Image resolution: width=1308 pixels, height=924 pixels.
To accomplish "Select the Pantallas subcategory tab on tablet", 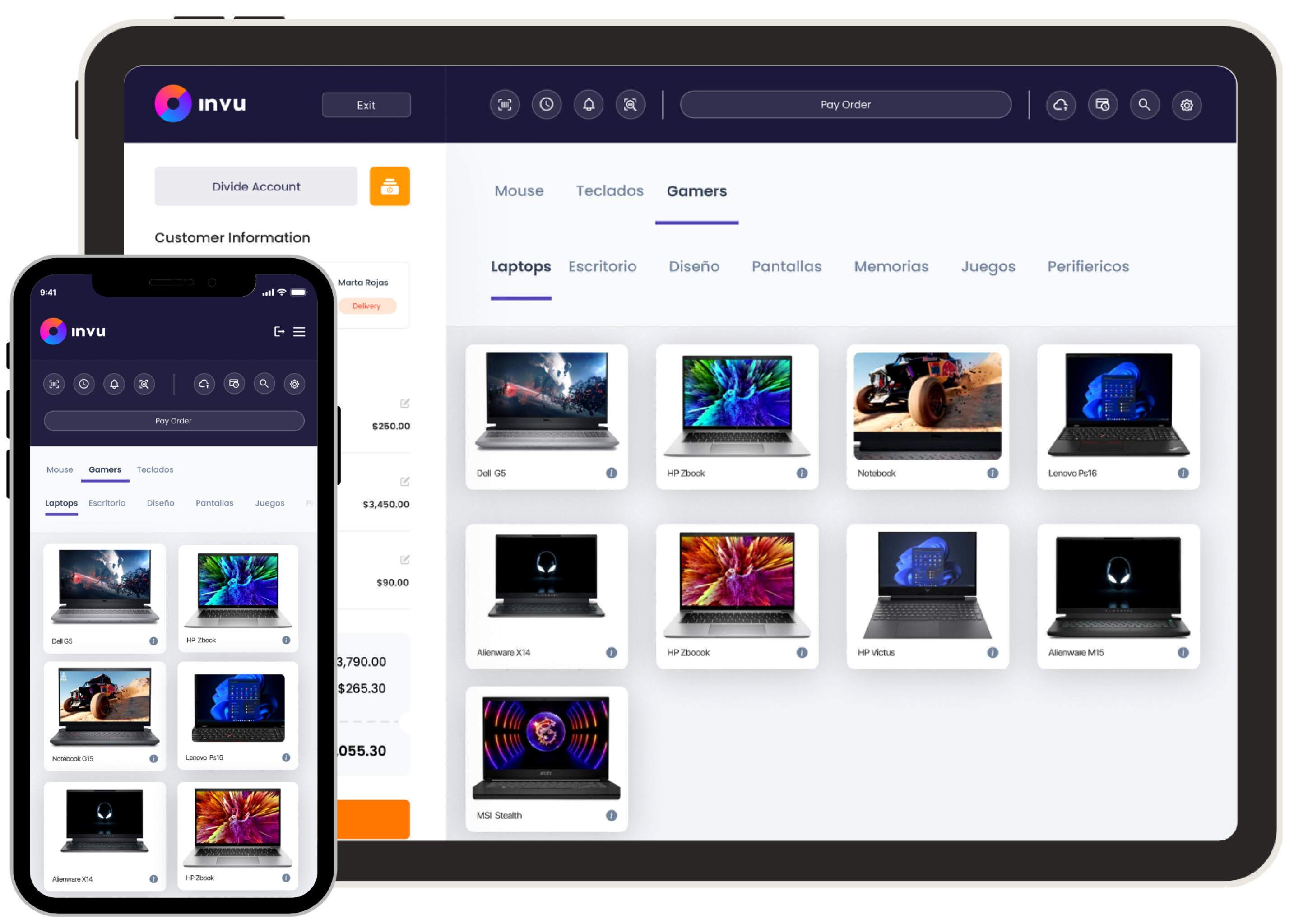I will tap(786, 267).
